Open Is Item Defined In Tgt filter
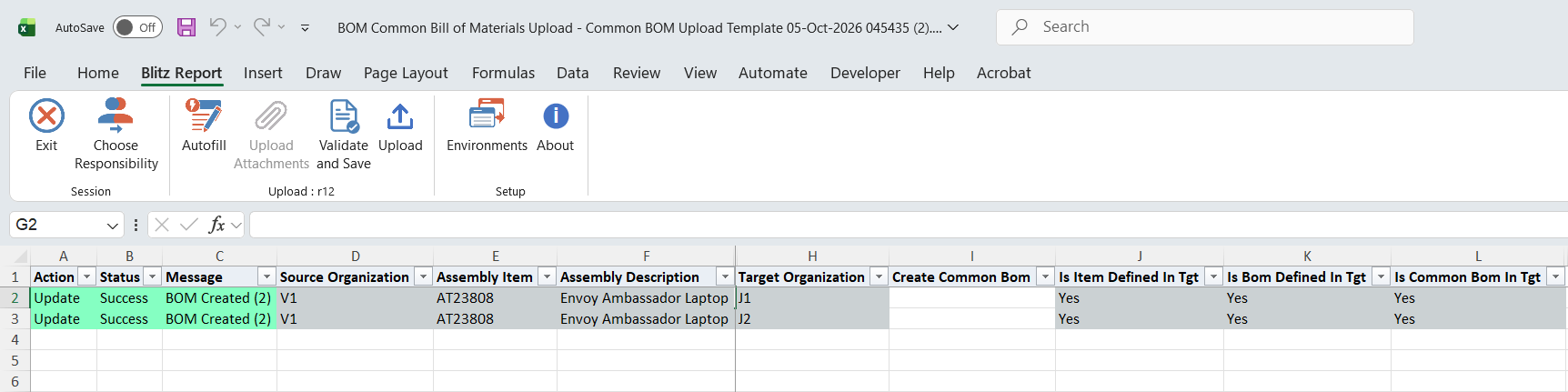The width and height of the screenshot is (1568, 392). (x=1213, y=276)
